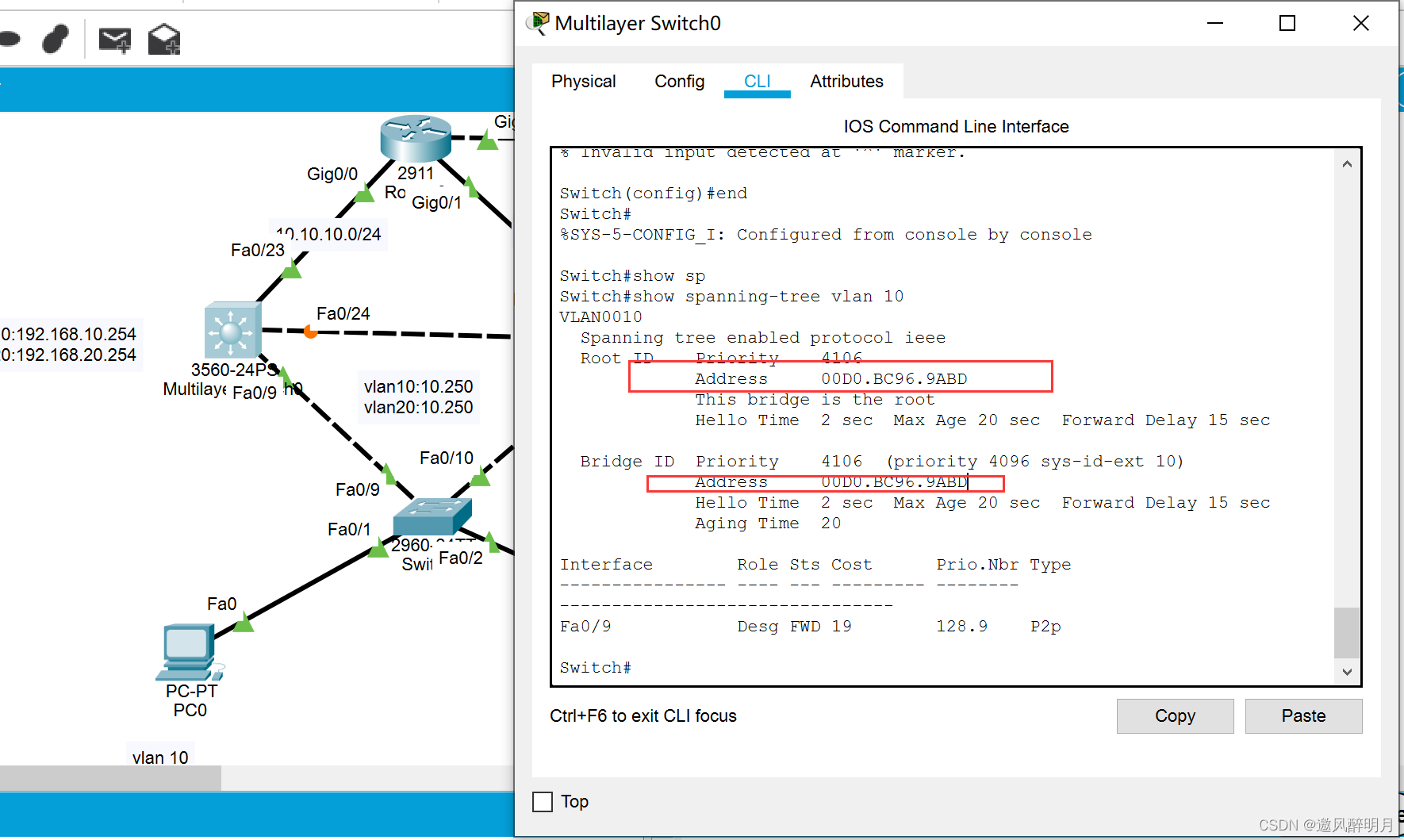
Task: Open the Attributes tab
Action: pos(846,81)
